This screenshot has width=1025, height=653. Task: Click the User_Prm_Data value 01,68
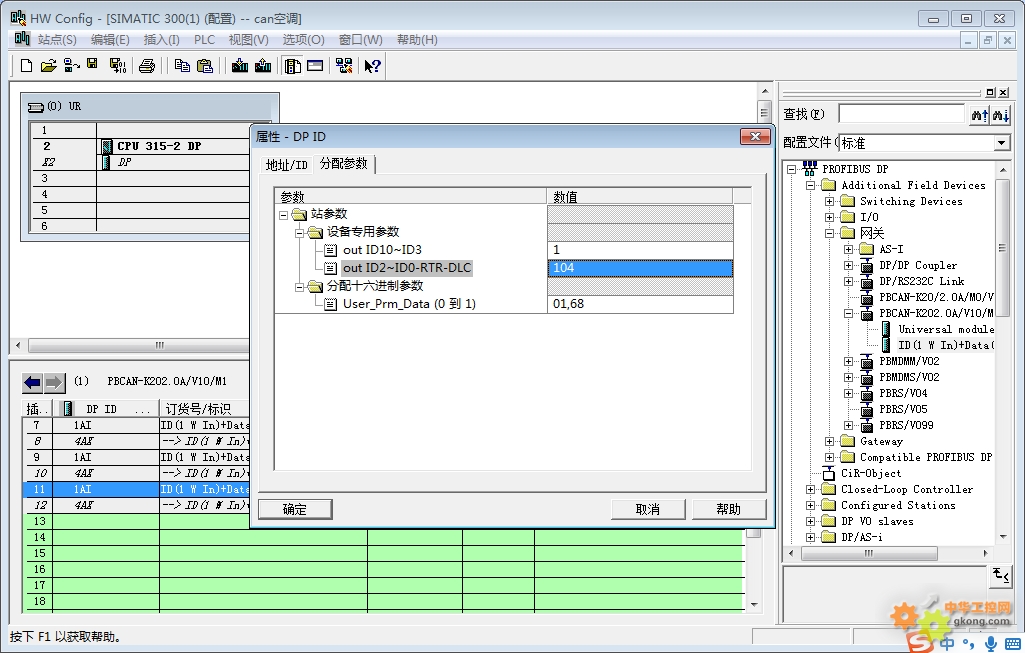640,305
